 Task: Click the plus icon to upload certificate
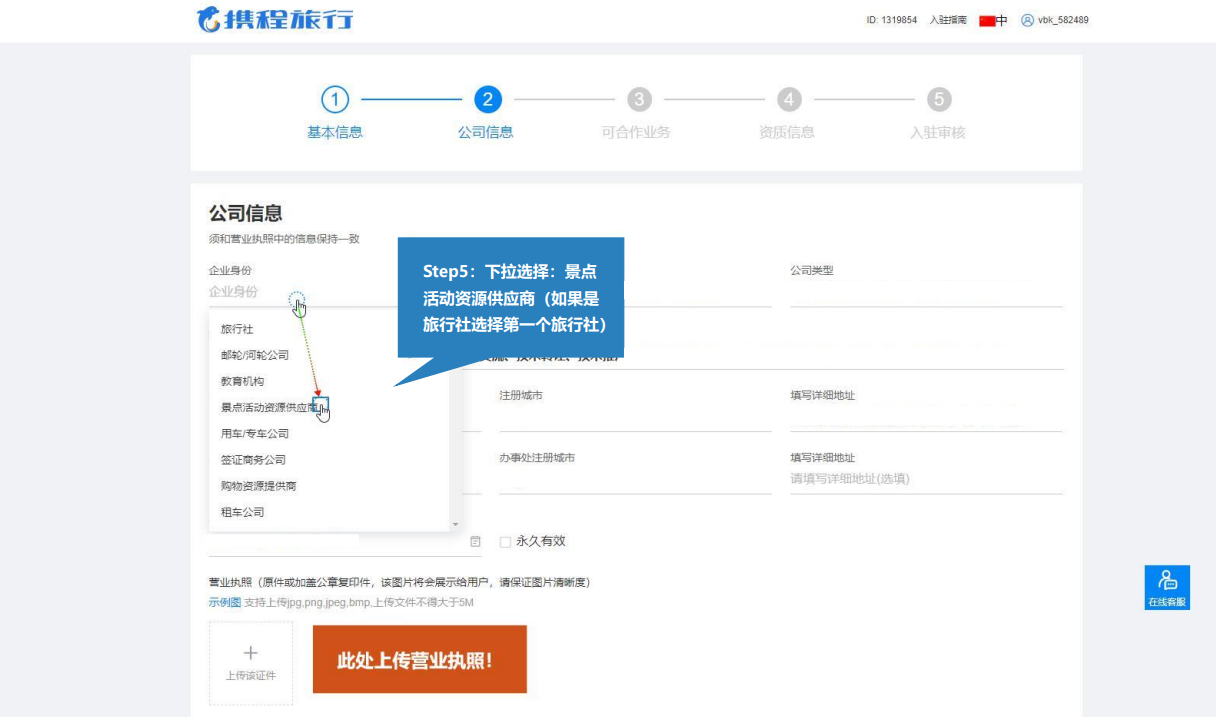click(250, 653)
